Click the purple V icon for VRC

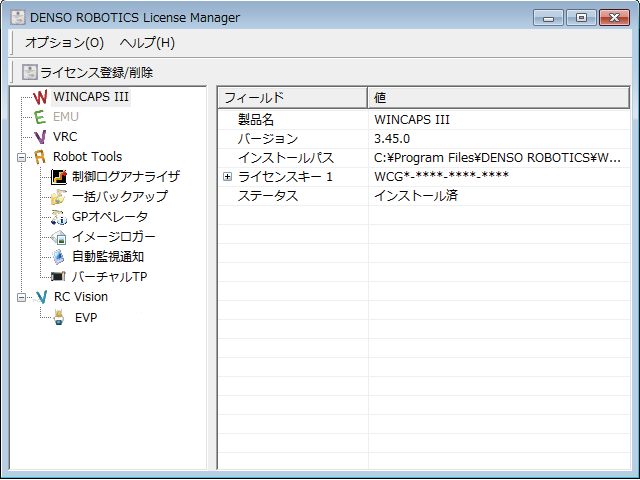[40, 137]
